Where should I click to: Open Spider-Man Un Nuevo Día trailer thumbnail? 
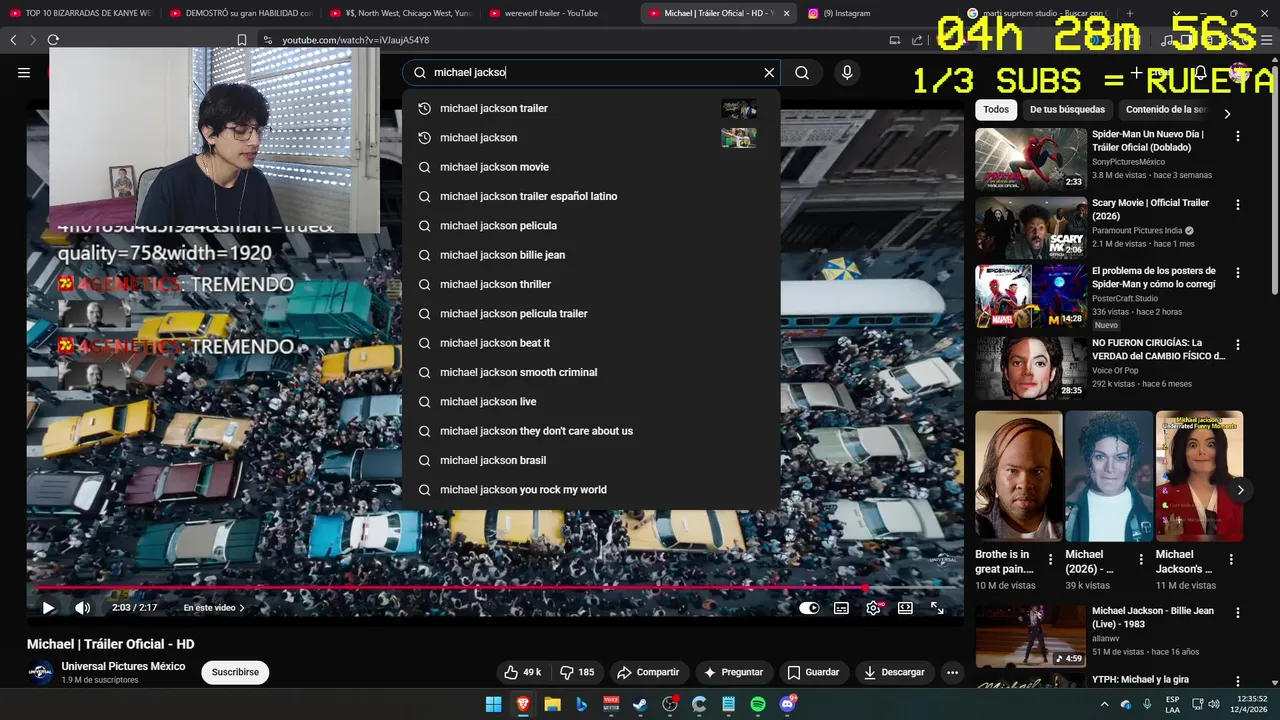coord(1031,159)
